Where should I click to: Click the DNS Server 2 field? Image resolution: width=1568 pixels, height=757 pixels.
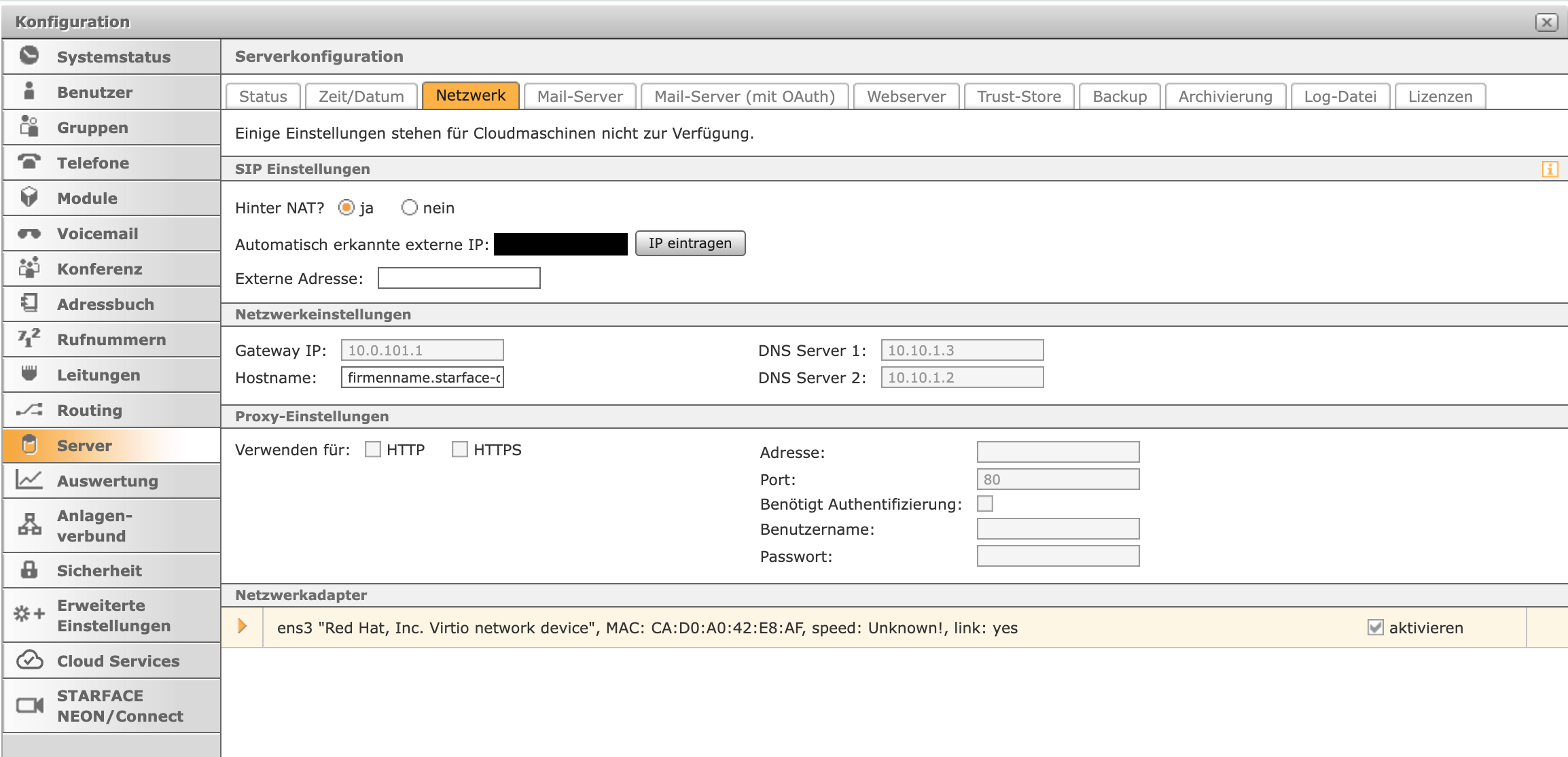[x=963, y=377]
